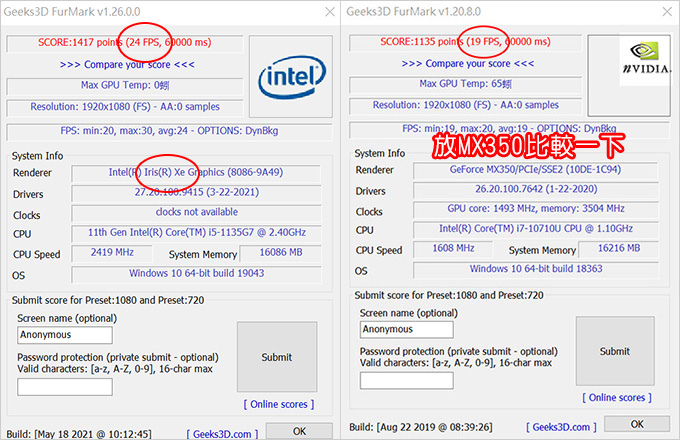This screenshot has width=680, height=440.
Task: Visit Geeks3D.com link in v1.26.0.0 window
Action: click(x=222, y=434)
